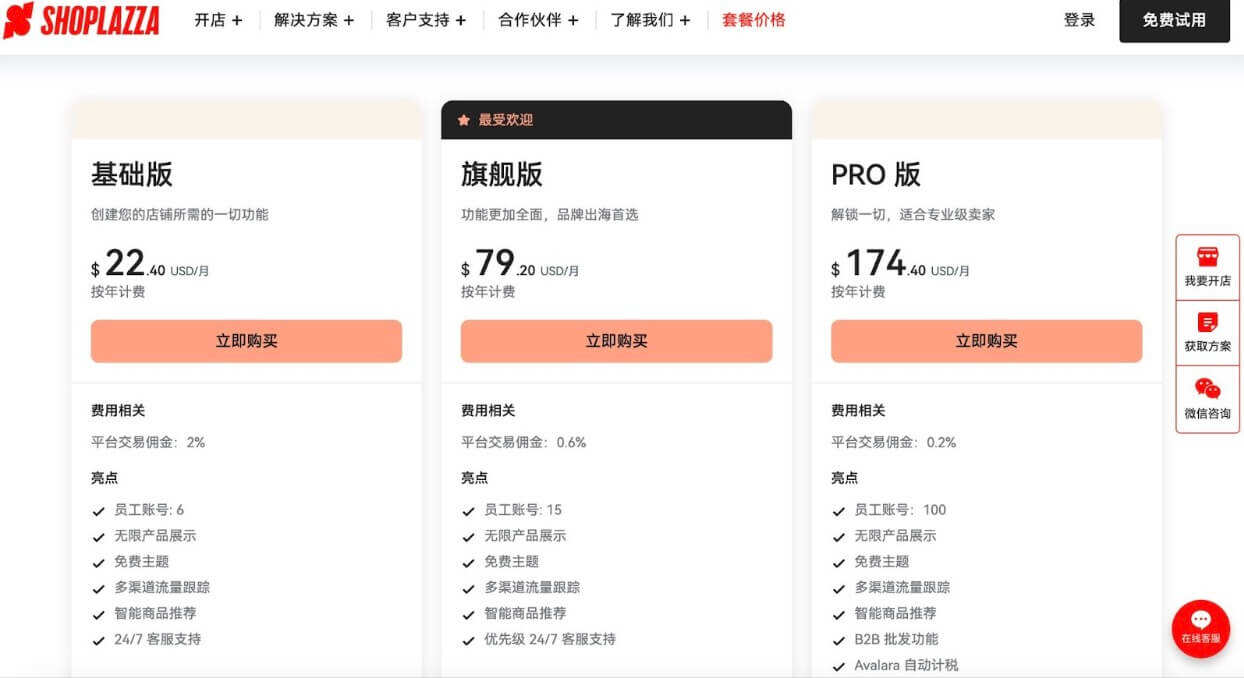Expand the 解决方案 dropdown
1244x678 pixels.
314,20
